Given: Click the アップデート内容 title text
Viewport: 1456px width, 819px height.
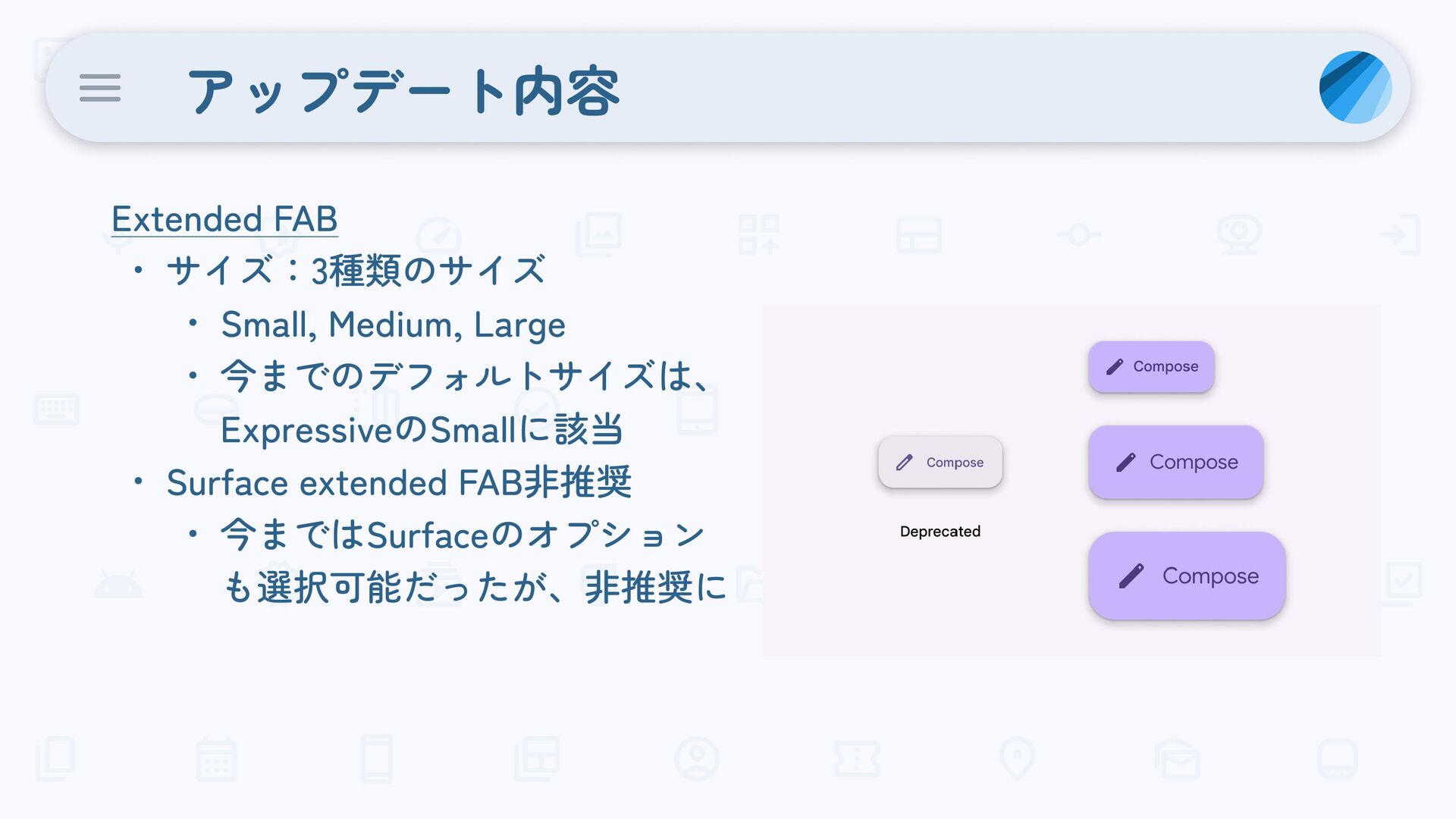Looking at the screenshot, I should click(x=403, y=91).
